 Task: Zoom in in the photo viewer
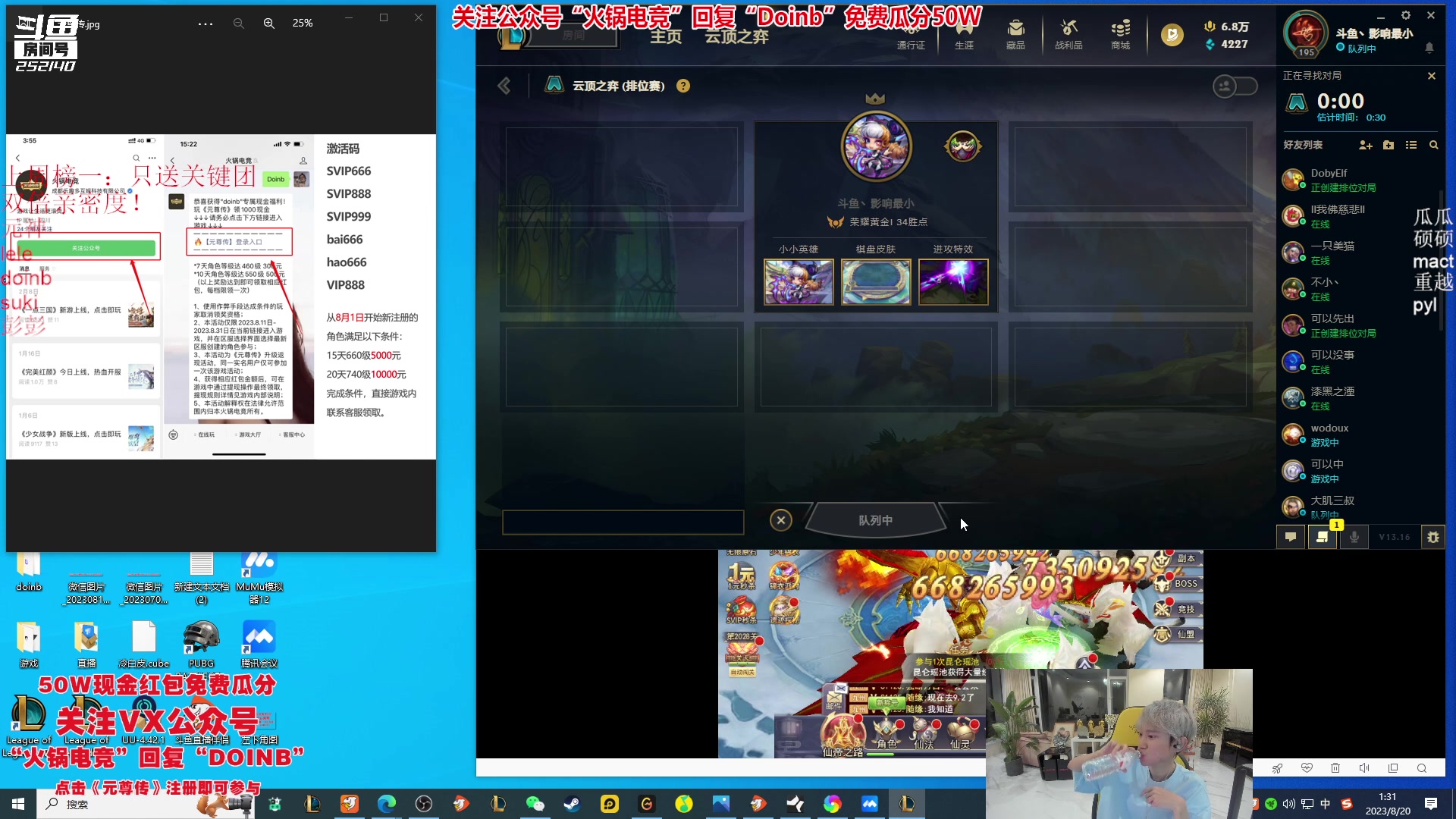[268, 24]
